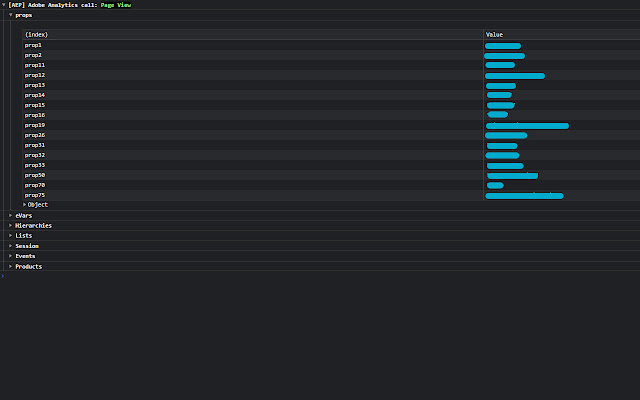Expand the Products section
640x400 pixels.
pos(11,266)
